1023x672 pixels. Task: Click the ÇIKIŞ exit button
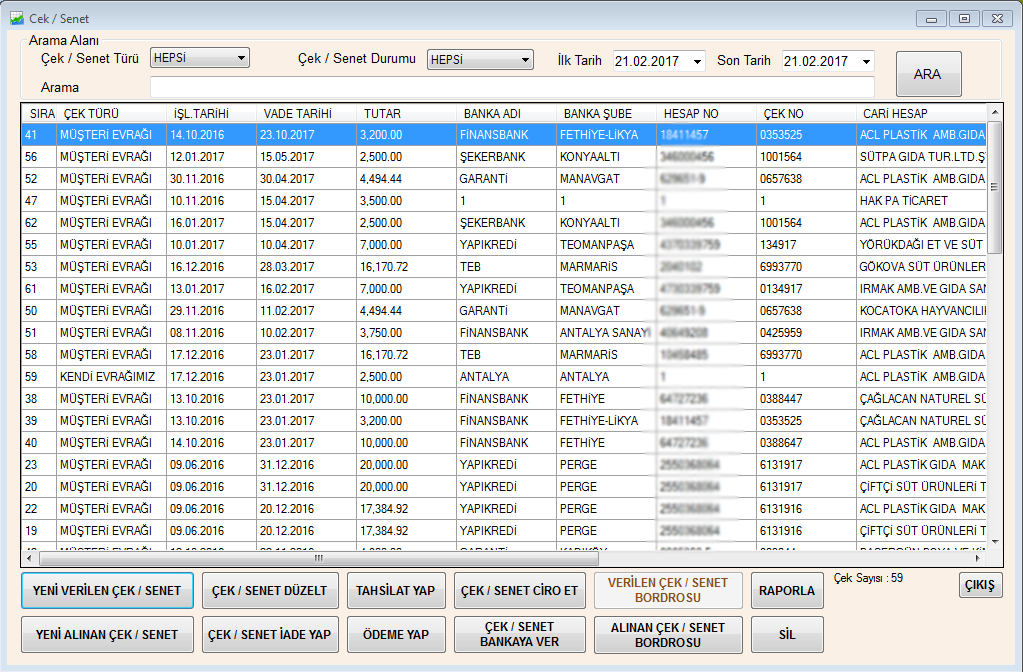(980, 585)
